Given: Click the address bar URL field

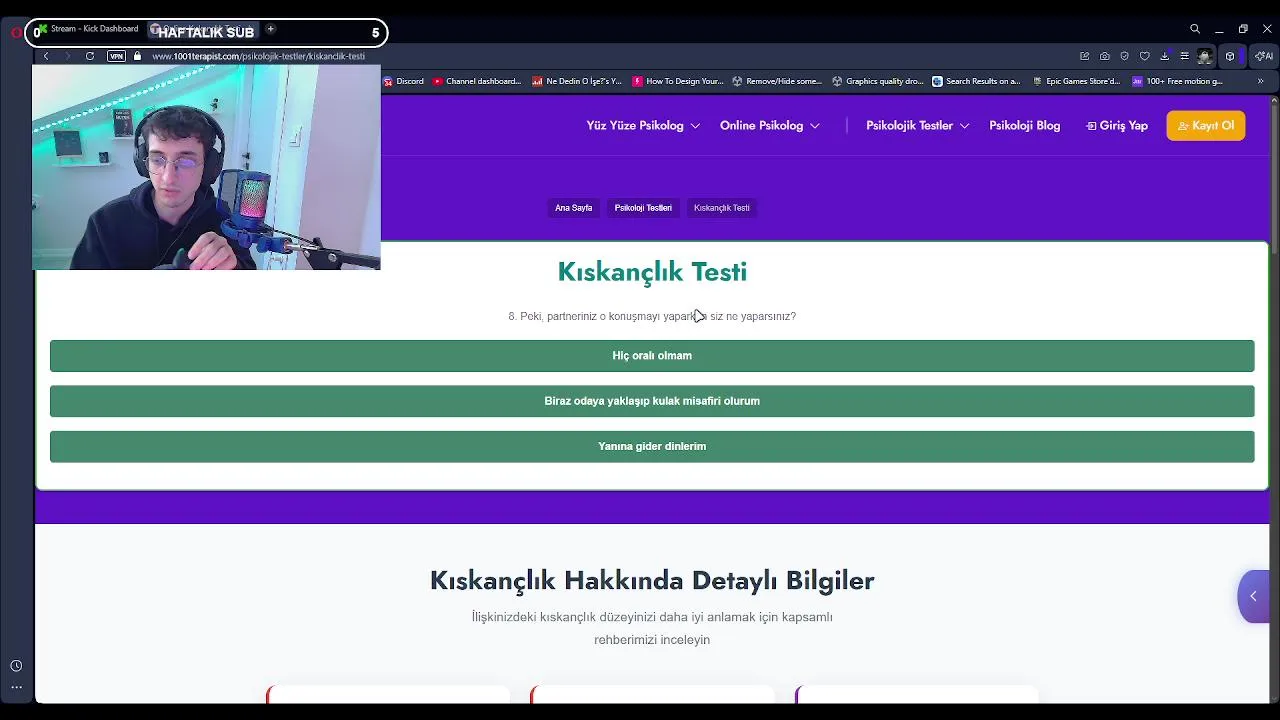Looking at the screenshot, I should point(258,56).
